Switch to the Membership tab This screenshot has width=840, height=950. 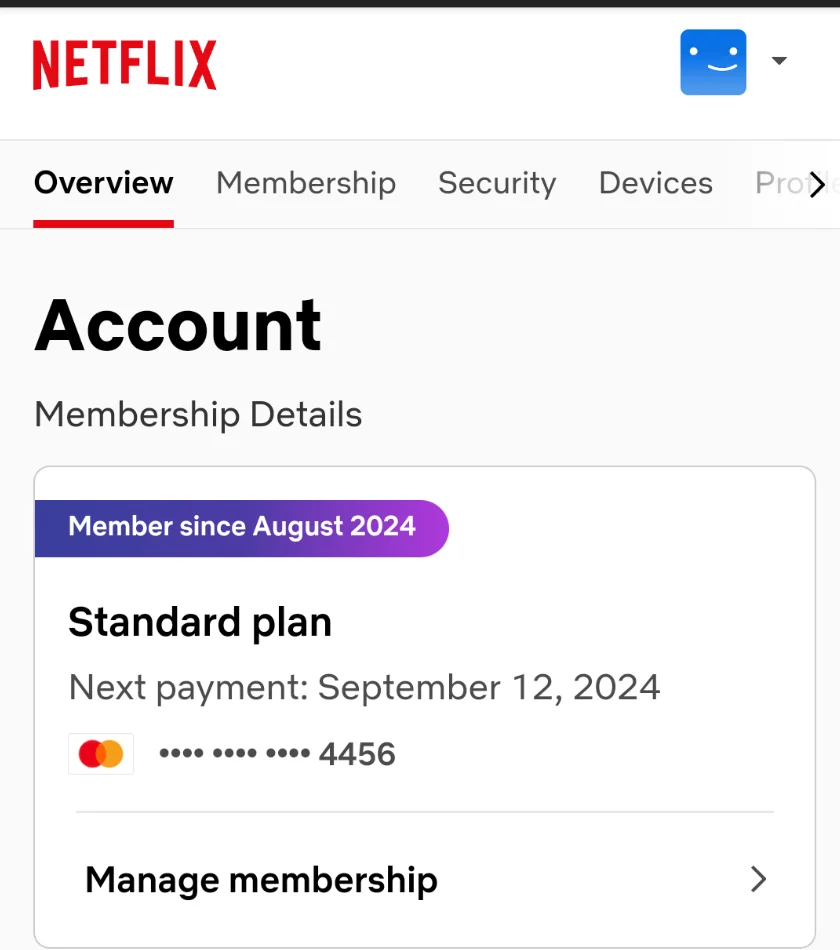pos(306,183)
